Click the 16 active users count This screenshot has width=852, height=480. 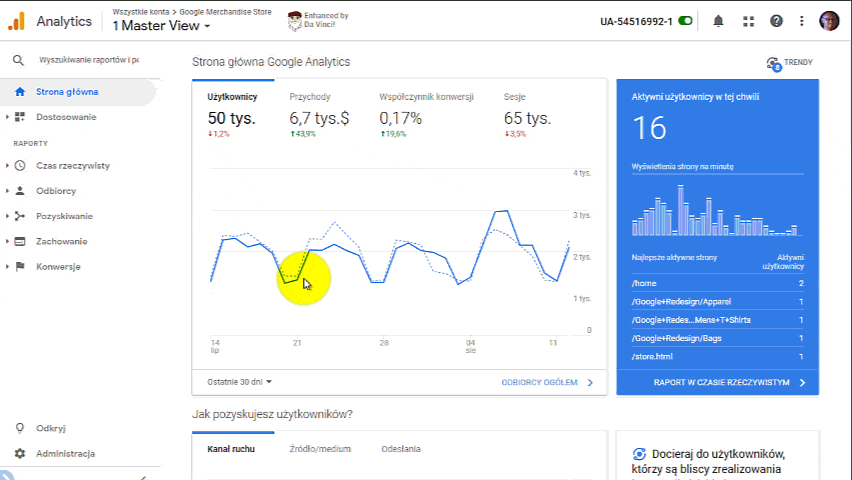[649, 128]
